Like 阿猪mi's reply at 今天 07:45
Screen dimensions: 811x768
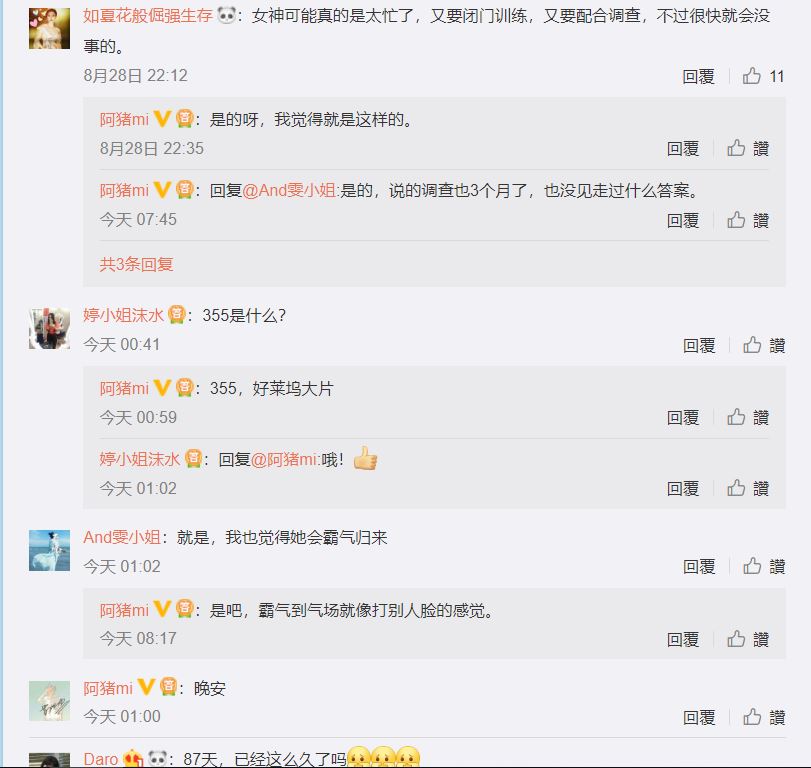(x=748, y=220)
